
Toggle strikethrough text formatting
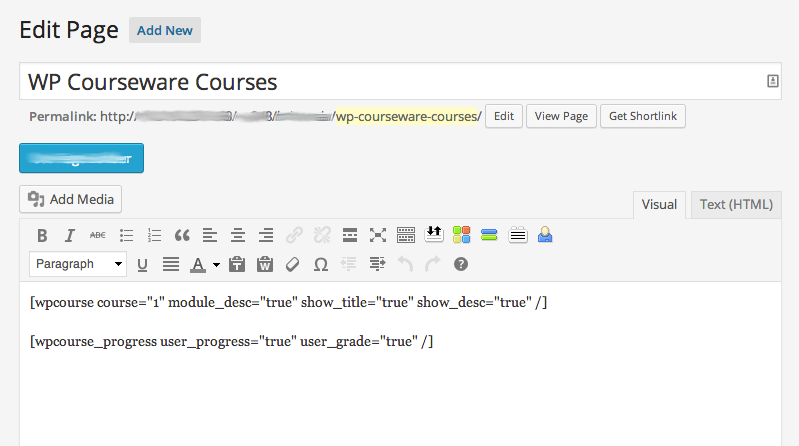click(x=98, y=235)
